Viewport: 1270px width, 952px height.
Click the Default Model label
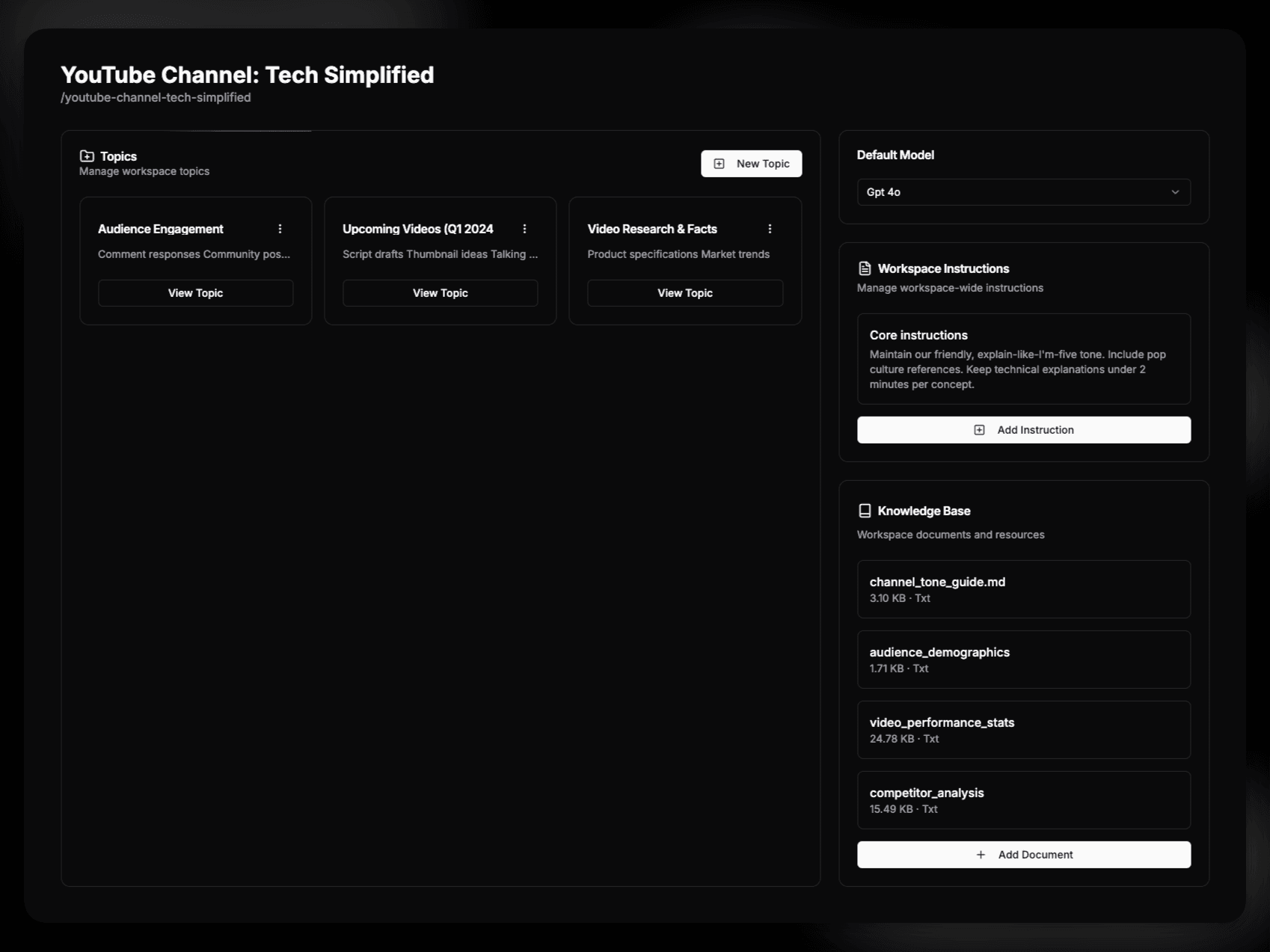(895, 155)
